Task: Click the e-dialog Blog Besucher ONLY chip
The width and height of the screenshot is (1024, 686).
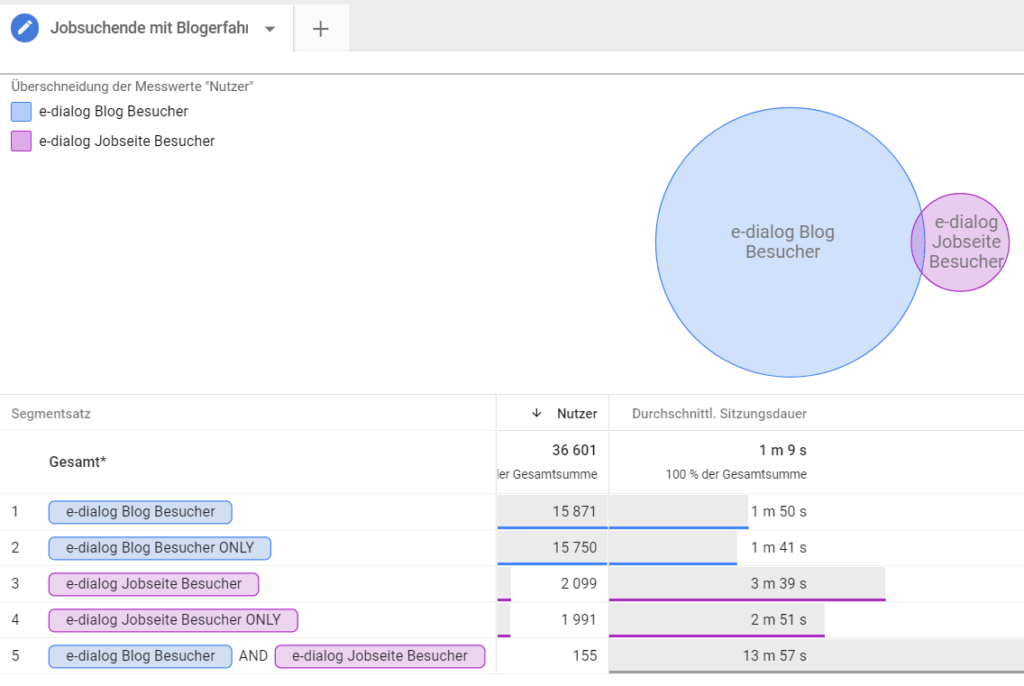Action: 159,548
